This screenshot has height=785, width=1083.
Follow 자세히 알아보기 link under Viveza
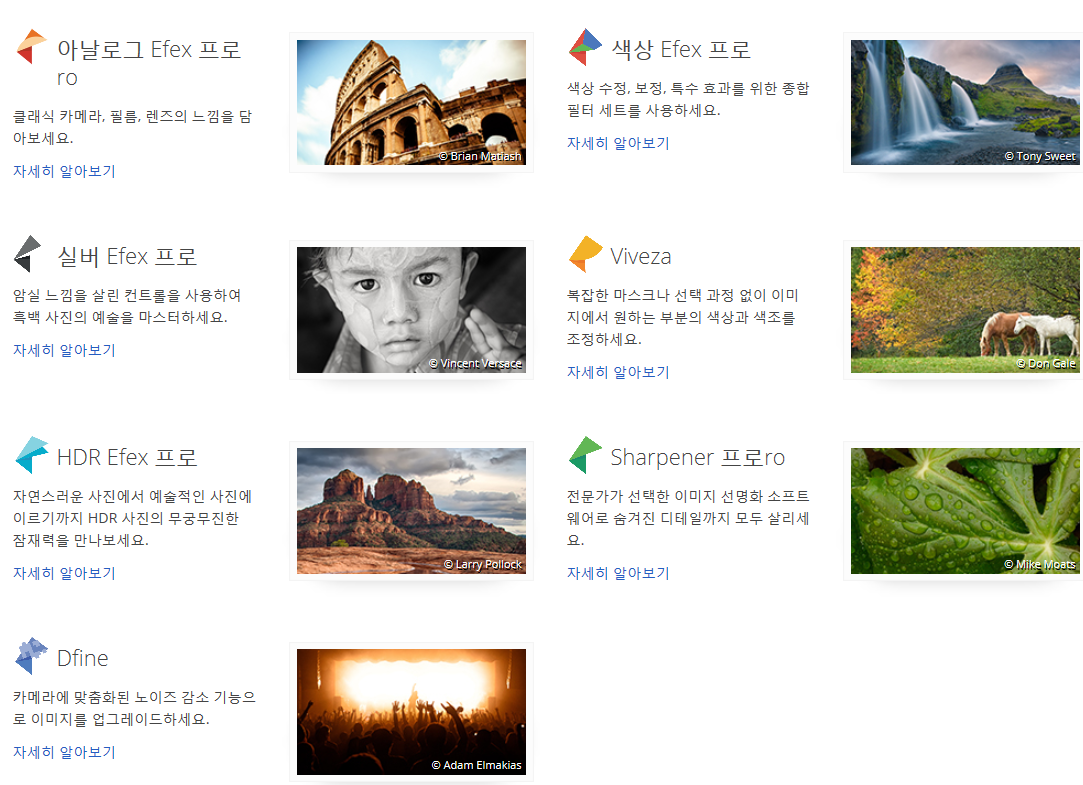click(x=618, y=372)
